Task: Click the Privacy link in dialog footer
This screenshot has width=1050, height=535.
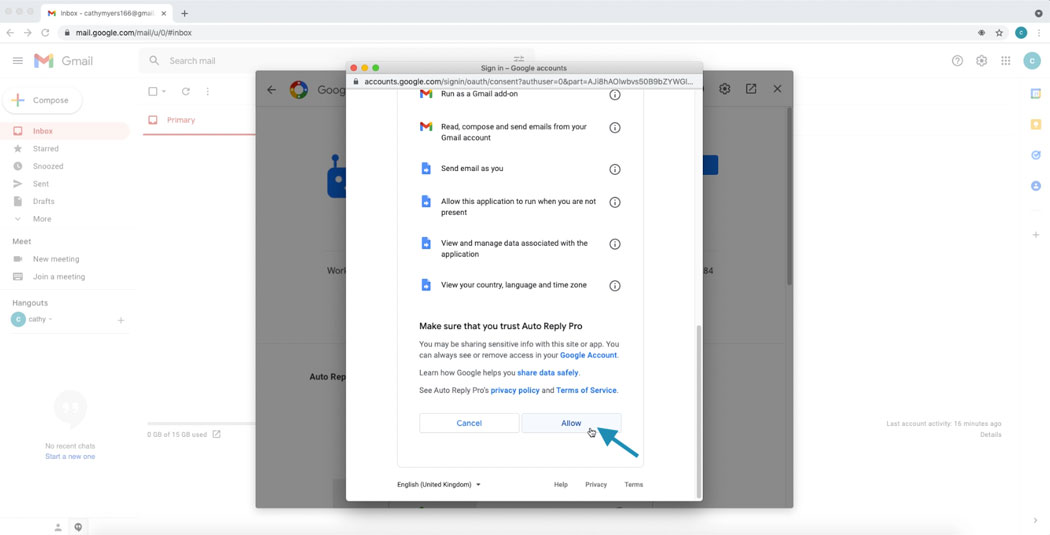Action: (596, 485)
